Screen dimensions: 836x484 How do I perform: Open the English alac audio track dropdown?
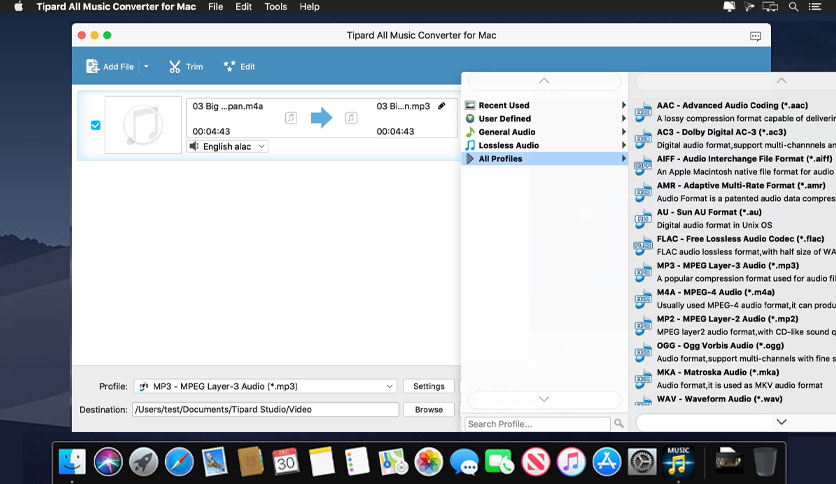(x=228, y=147)
